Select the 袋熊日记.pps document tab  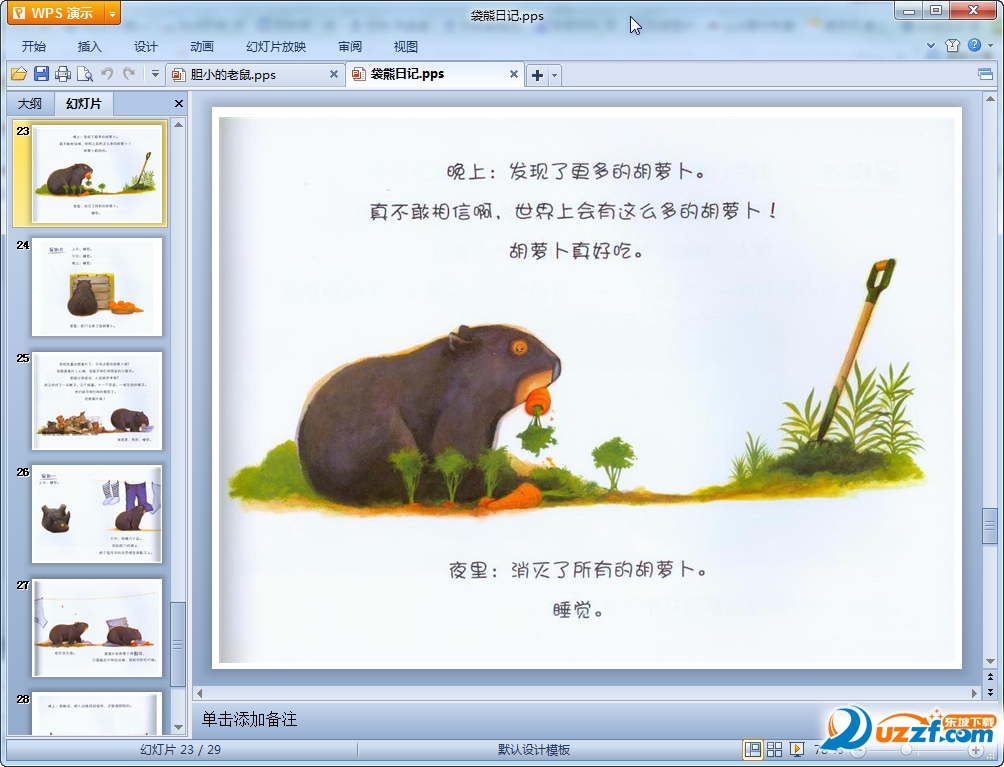(429, 74)
